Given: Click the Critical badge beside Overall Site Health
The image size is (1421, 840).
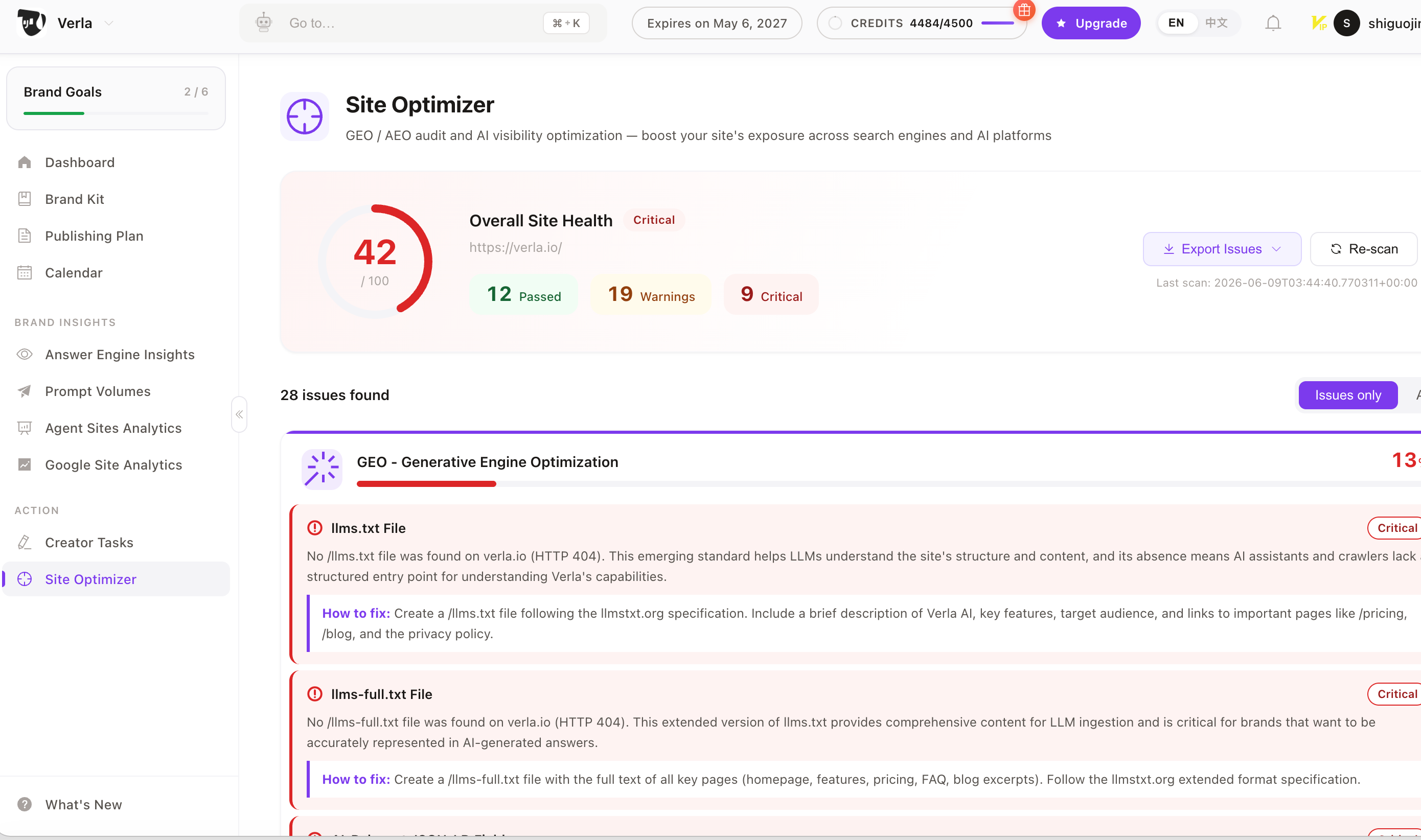Looking at the screenshot, I should [654, 220].
